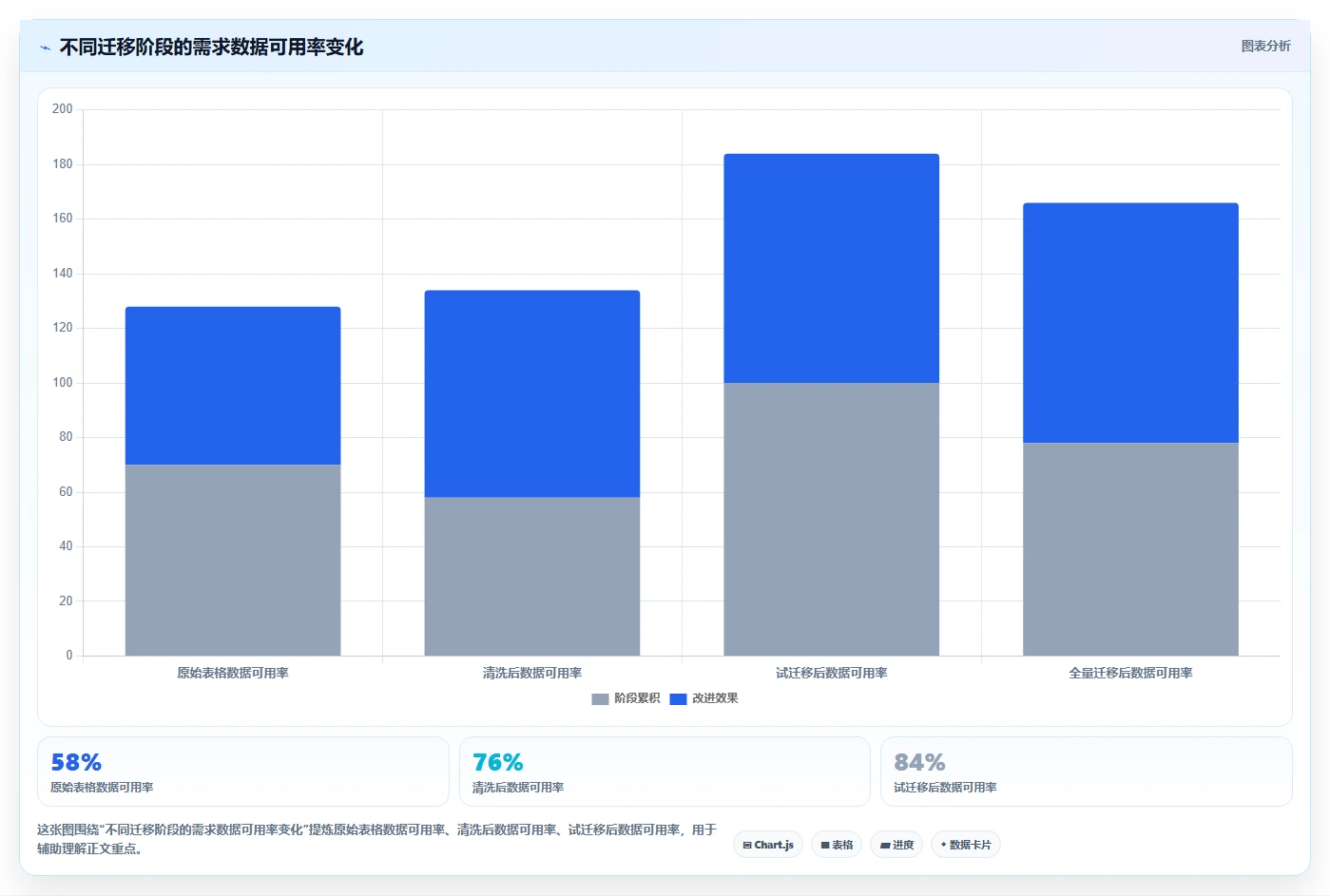The width and height of the screenshot is (1330, 896).
Task: Toggle the 阶段累积 legend item
Action: 626,698
